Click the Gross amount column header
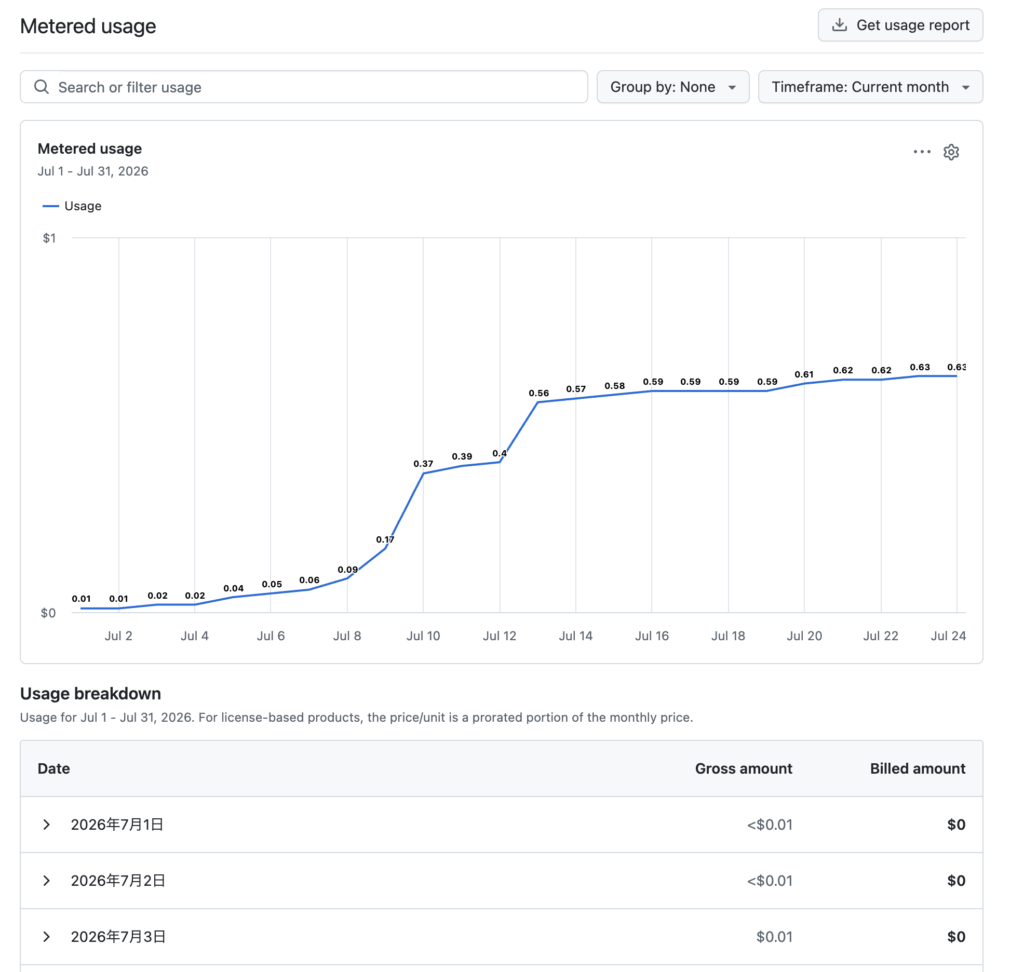Screen dimensions: 1024x972 743,768
